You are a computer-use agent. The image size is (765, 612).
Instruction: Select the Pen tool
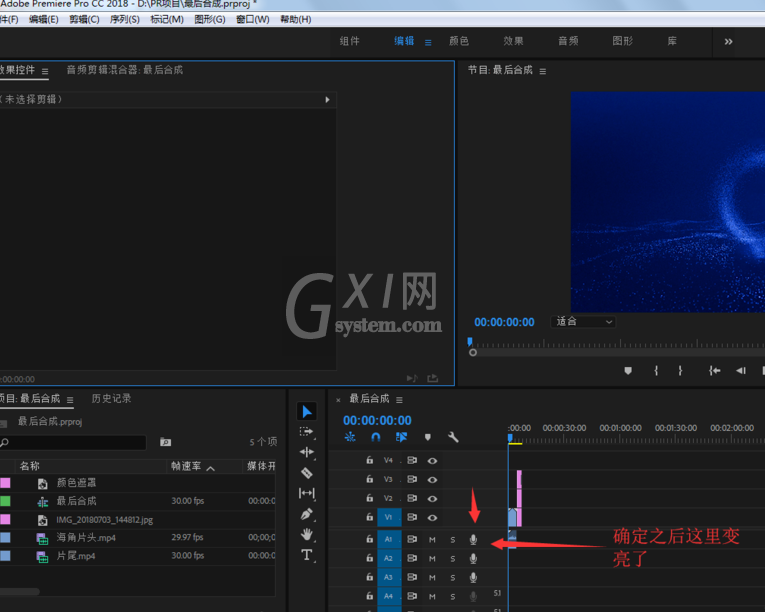coord(306,514)
